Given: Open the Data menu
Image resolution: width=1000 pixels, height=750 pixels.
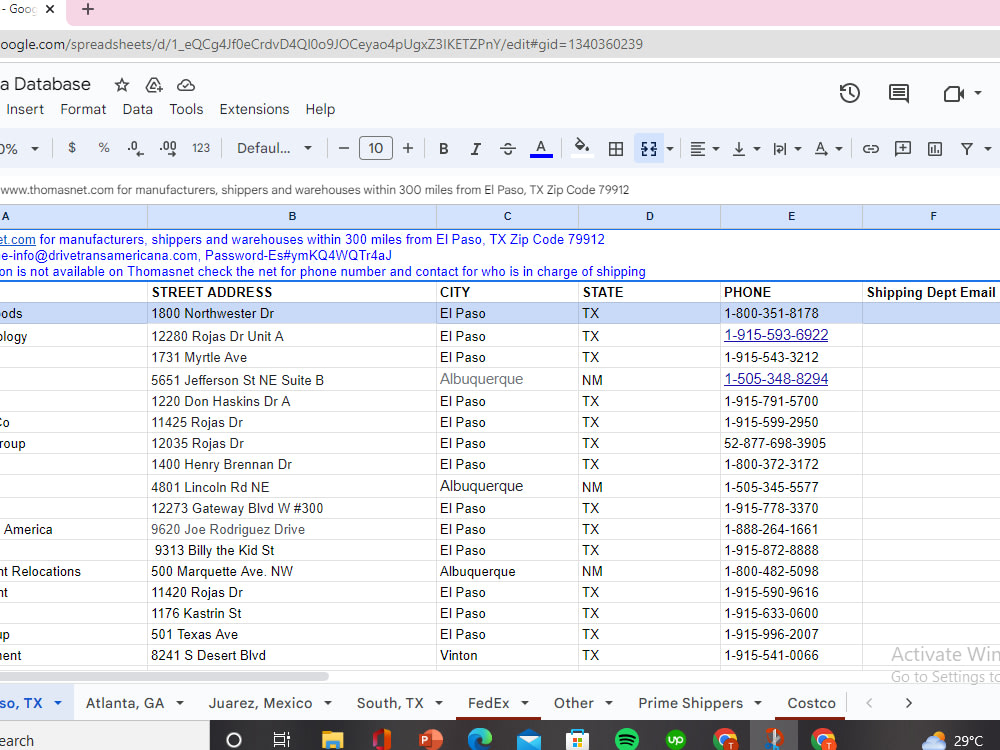Looking at the screenshot, I should tap(138, 109).
